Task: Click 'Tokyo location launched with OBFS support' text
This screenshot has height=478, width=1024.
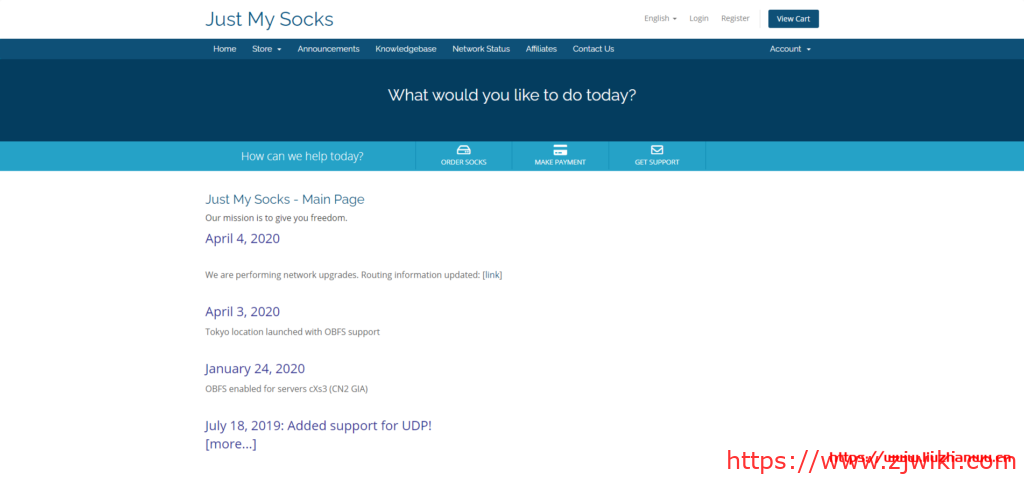Action: point(293,332)
